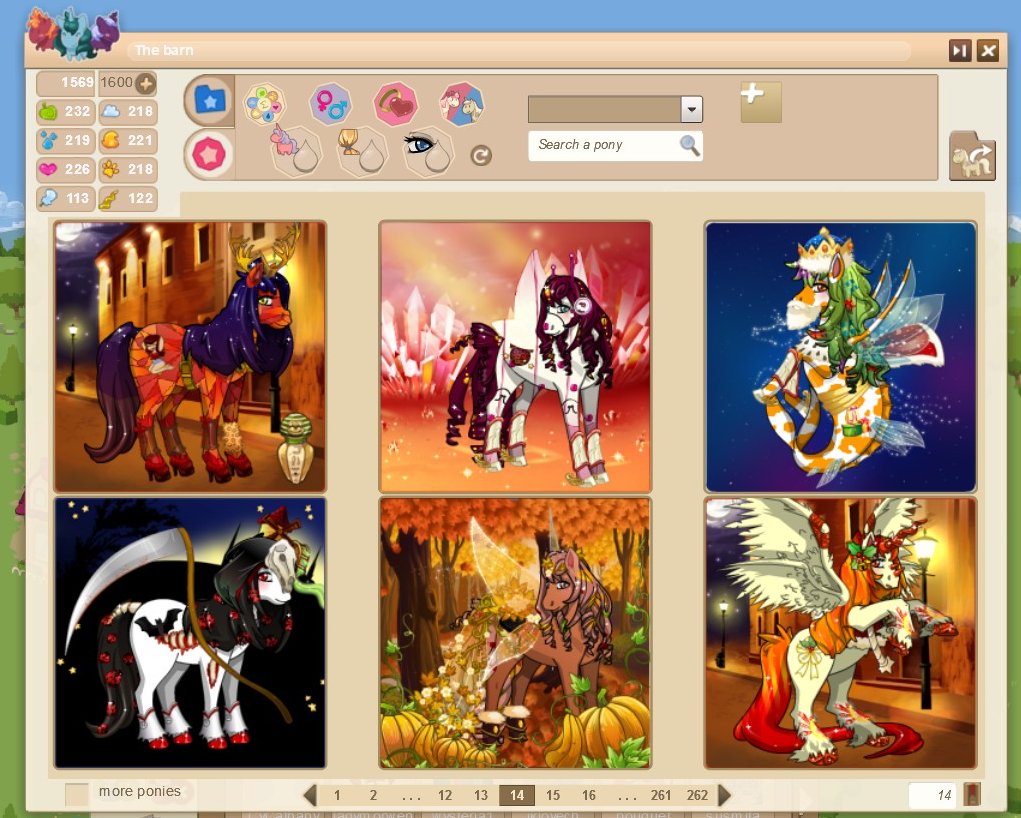Click the cloud stat 218
Screen dimensions: 1021x818
tap(128, 111)
